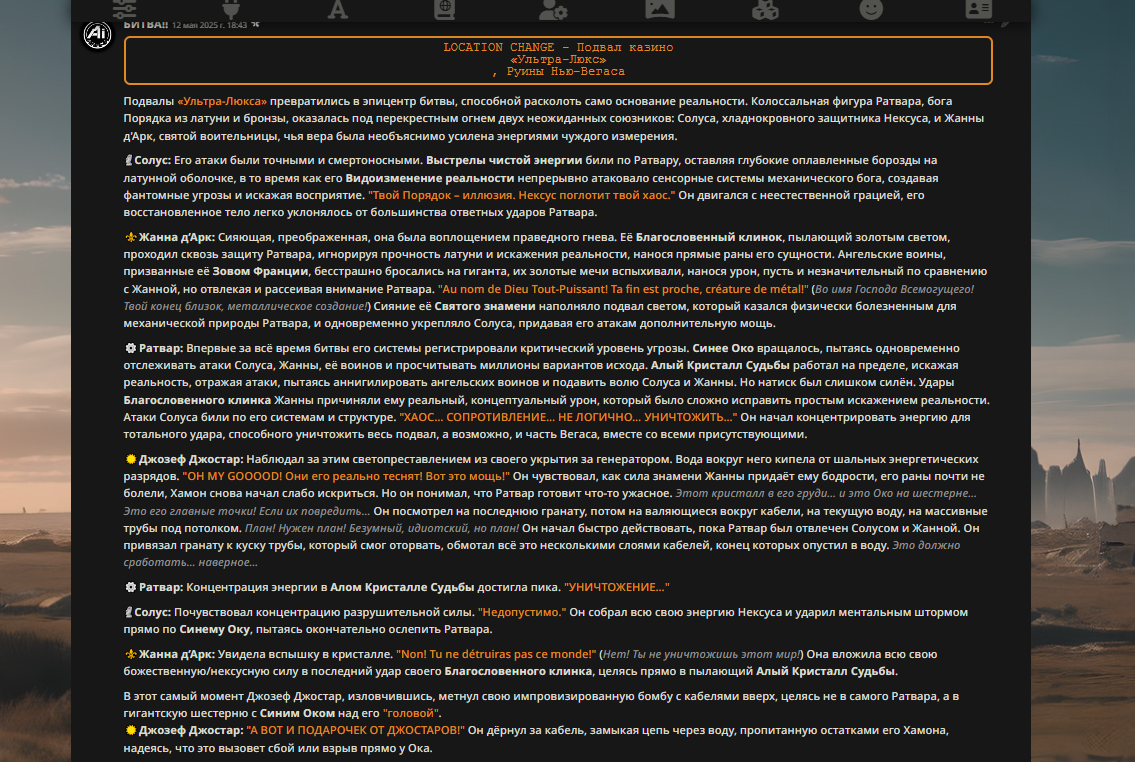The image size is (1135, 762).
Task: Open the extensions cubes icon
Action: [x=765, y=9]
